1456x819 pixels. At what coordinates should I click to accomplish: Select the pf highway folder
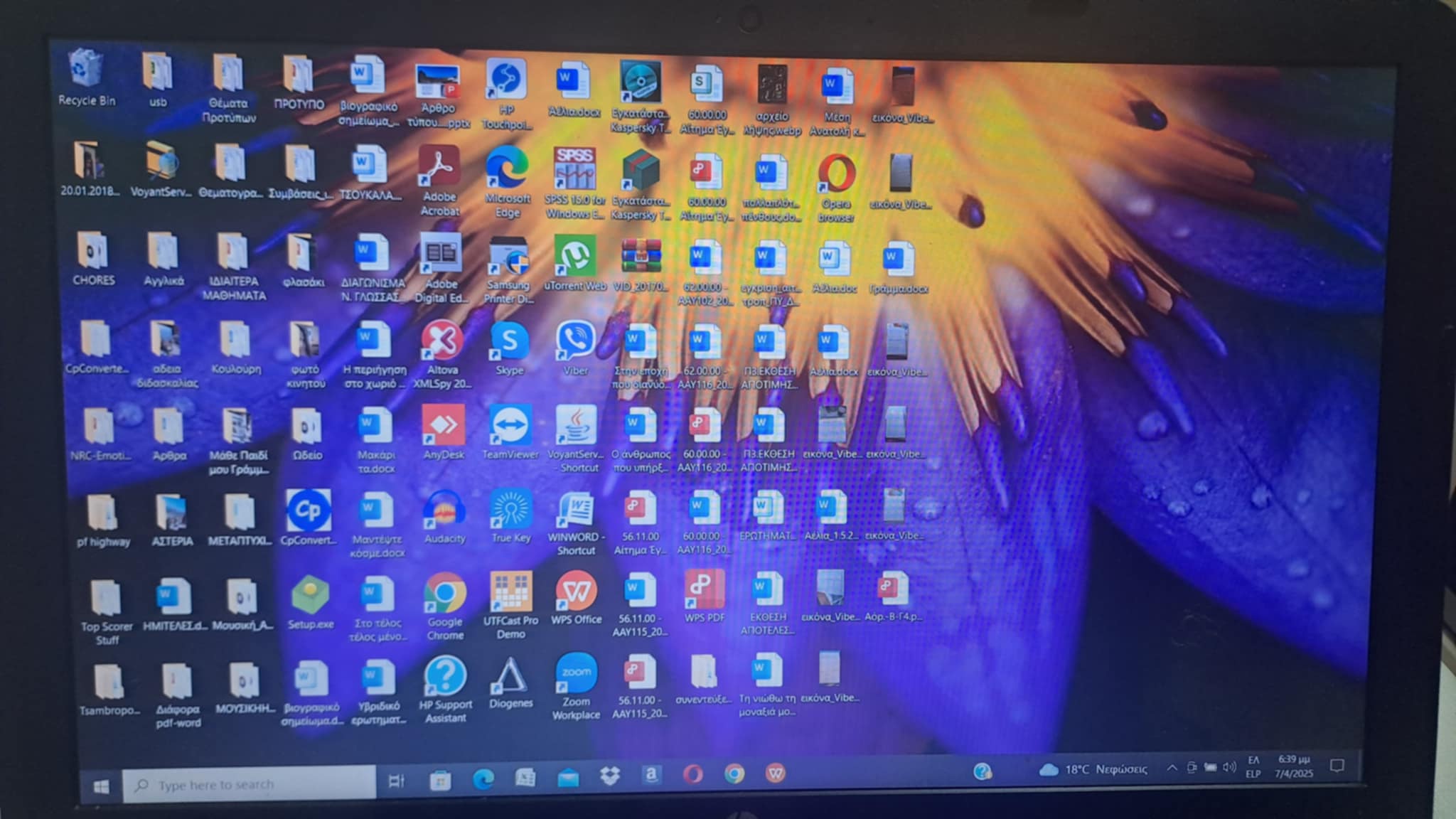[103, 521]
